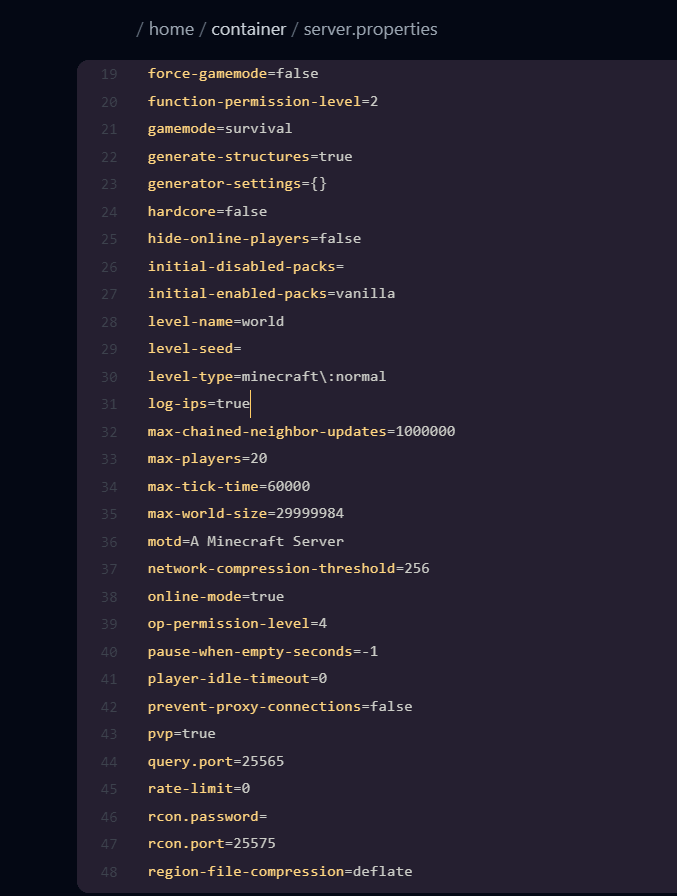Click the region-file-compression=deflate line
This screenshot has height=896, width=677.
click(x=280, y=871)
